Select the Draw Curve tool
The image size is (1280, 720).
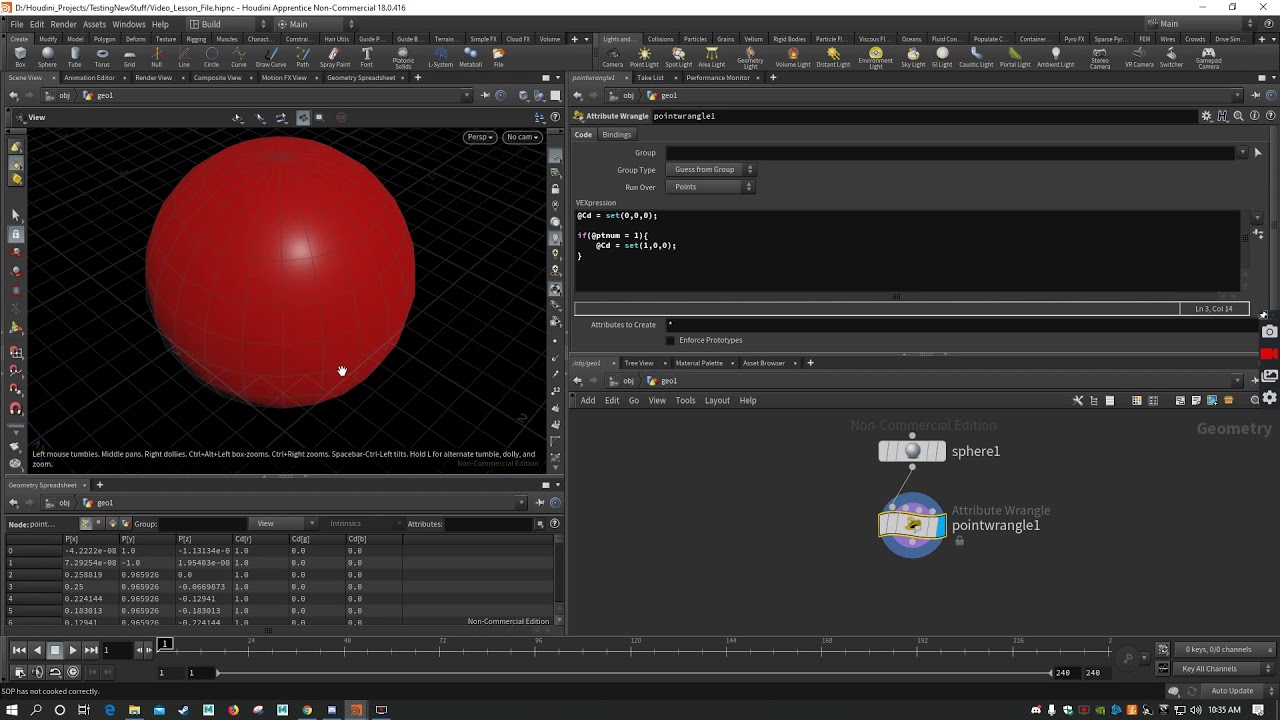271,57
